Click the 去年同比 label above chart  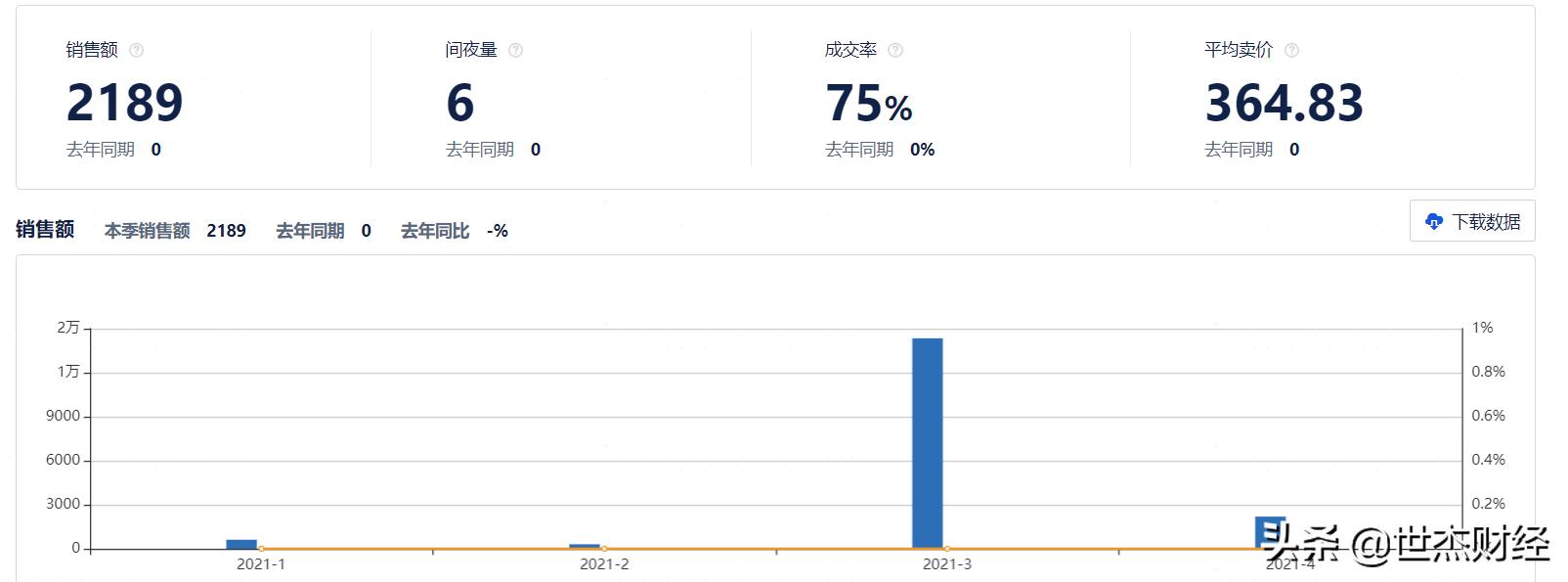(435, 231)
